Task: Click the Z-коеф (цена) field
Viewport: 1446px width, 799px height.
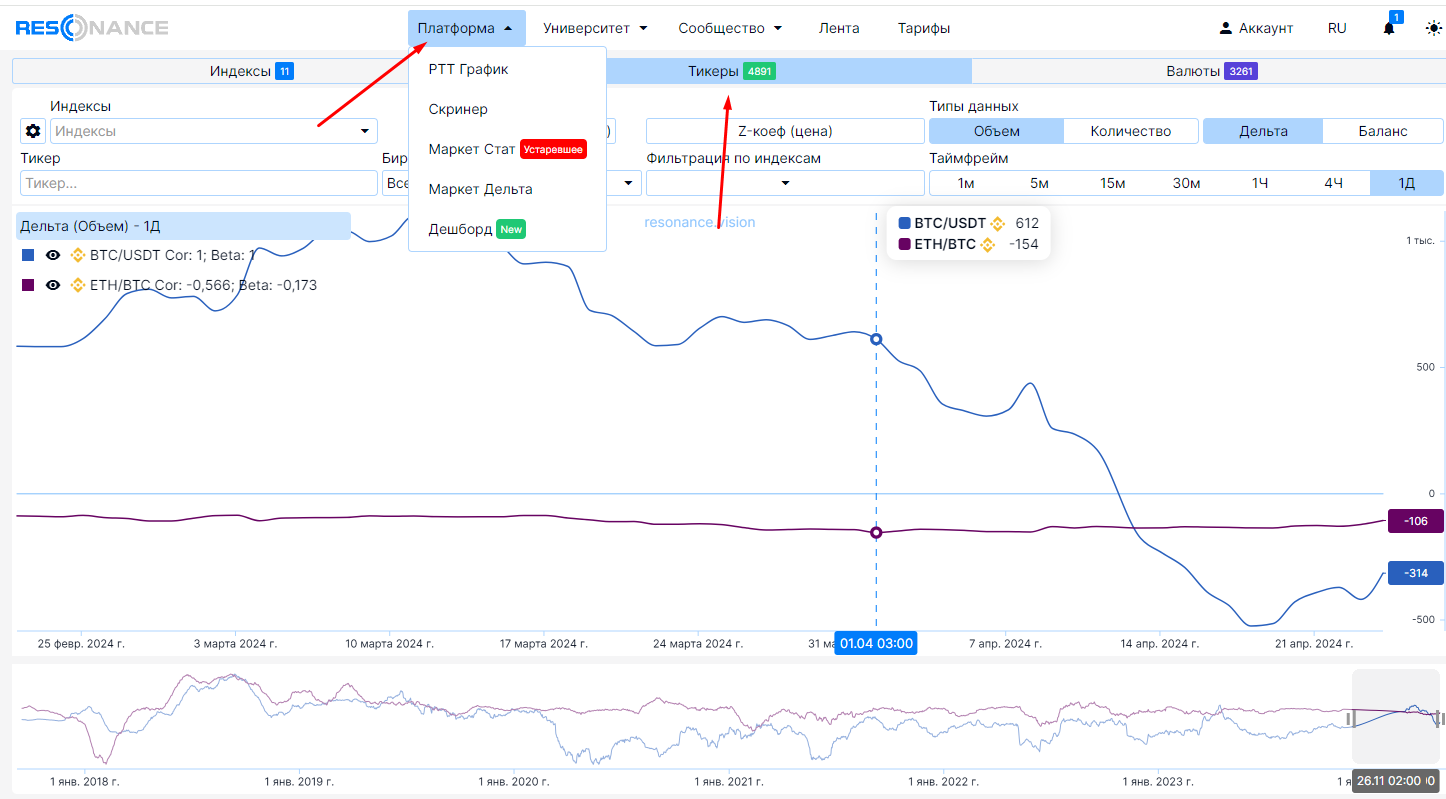Action: click(785, 131)
